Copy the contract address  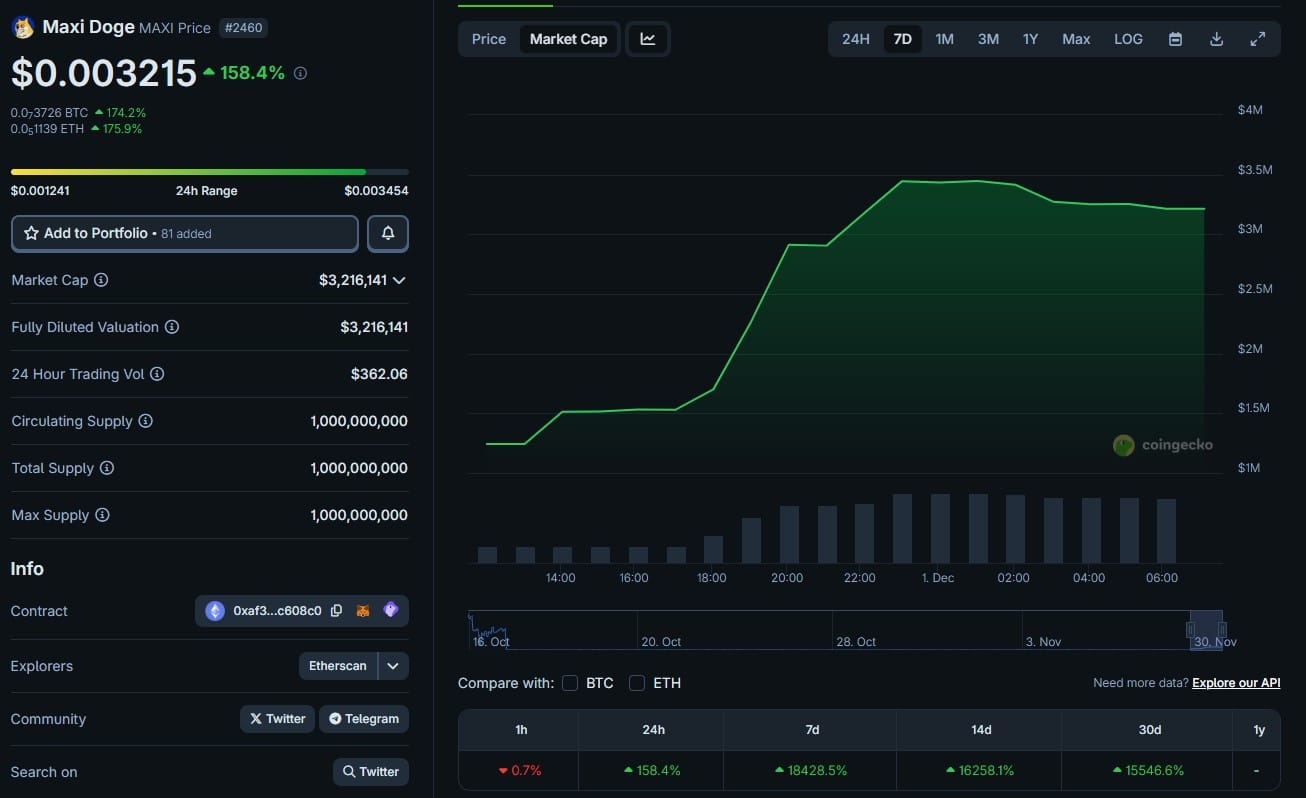(336, 610)
